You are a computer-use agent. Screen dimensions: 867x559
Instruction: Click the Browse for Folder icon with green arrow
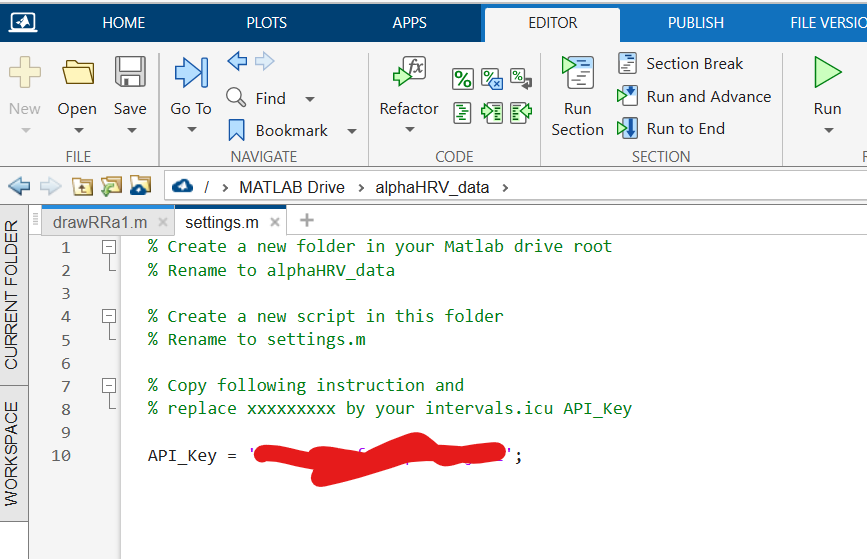(111, 186)
